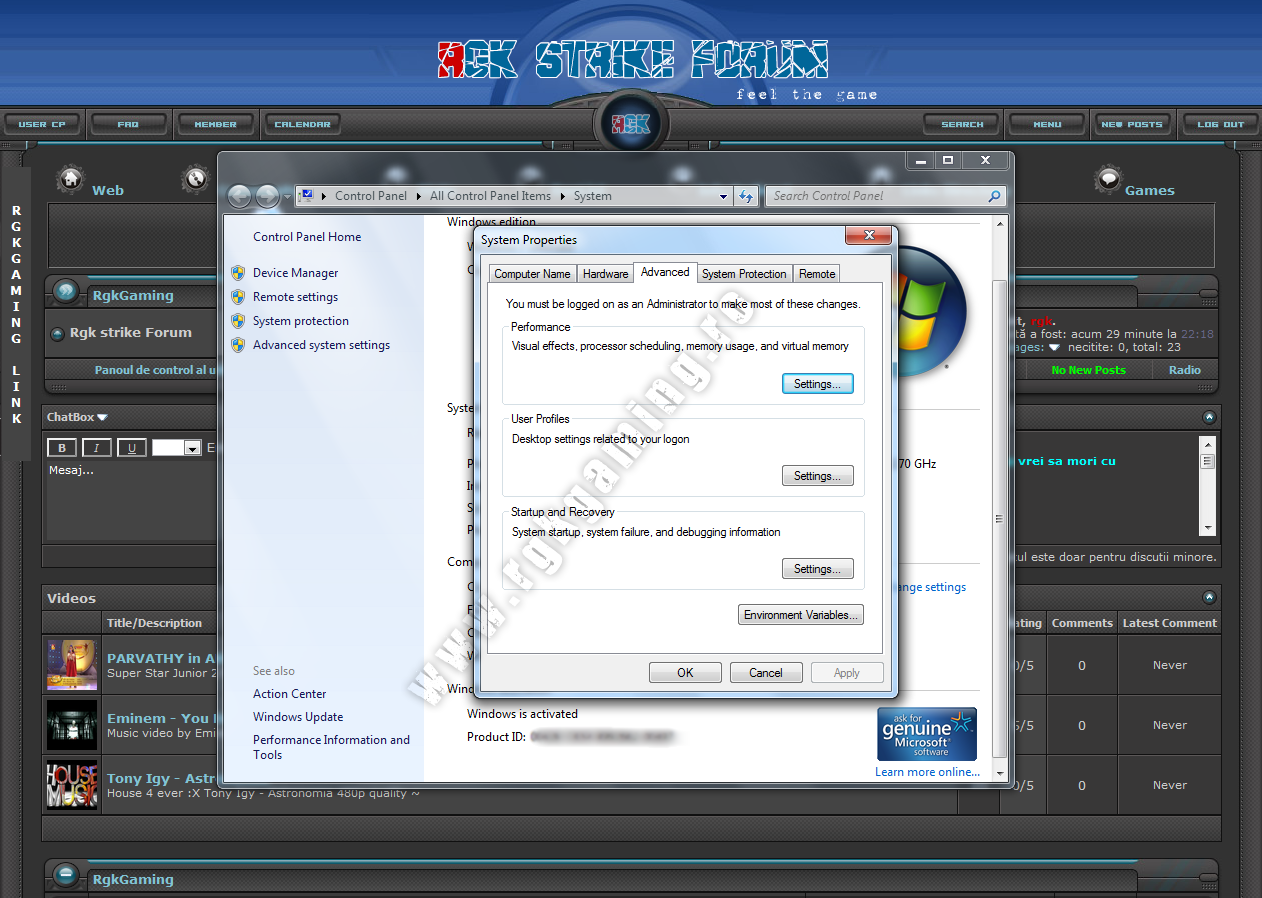Click the ask for genuine Microsoft badge
1262x898 pixels.
[x=926, y=735]
